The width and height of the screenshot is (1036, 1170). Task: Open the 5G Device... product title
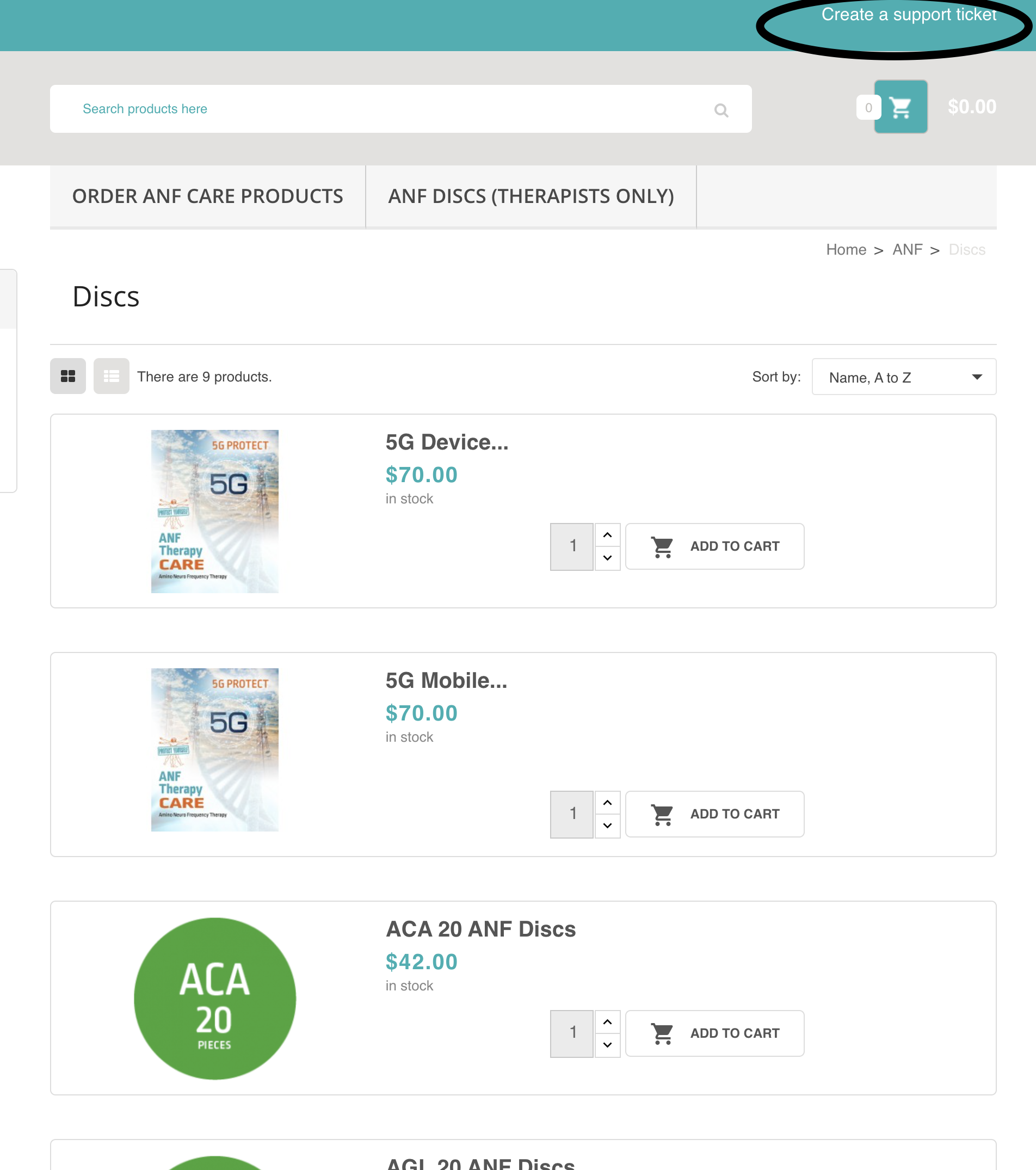pyautogui.click(x=447, y=442)
